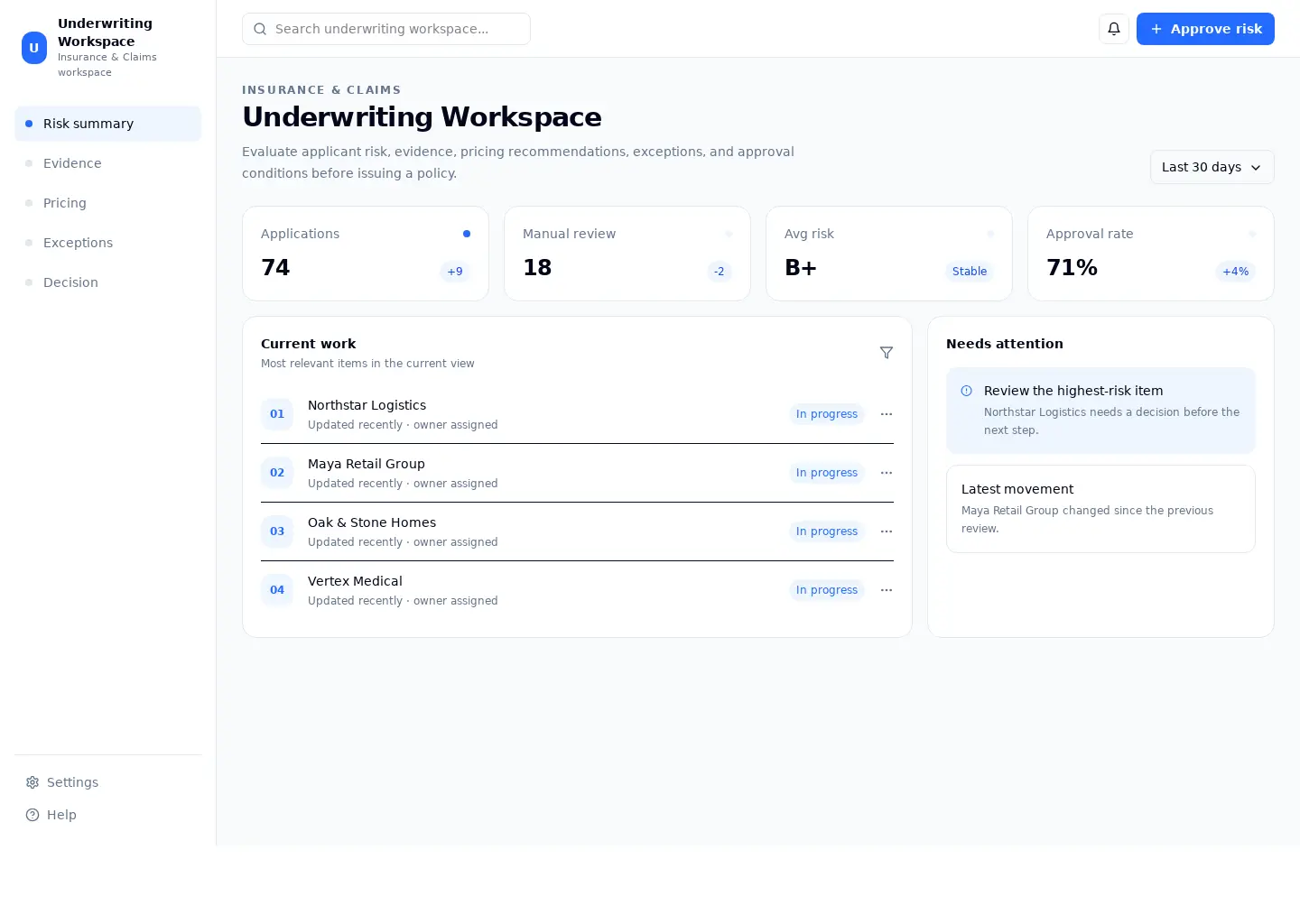Click In progress status for Northstar Logistics
The image size is (1300, 924).
tap(827, 414)
